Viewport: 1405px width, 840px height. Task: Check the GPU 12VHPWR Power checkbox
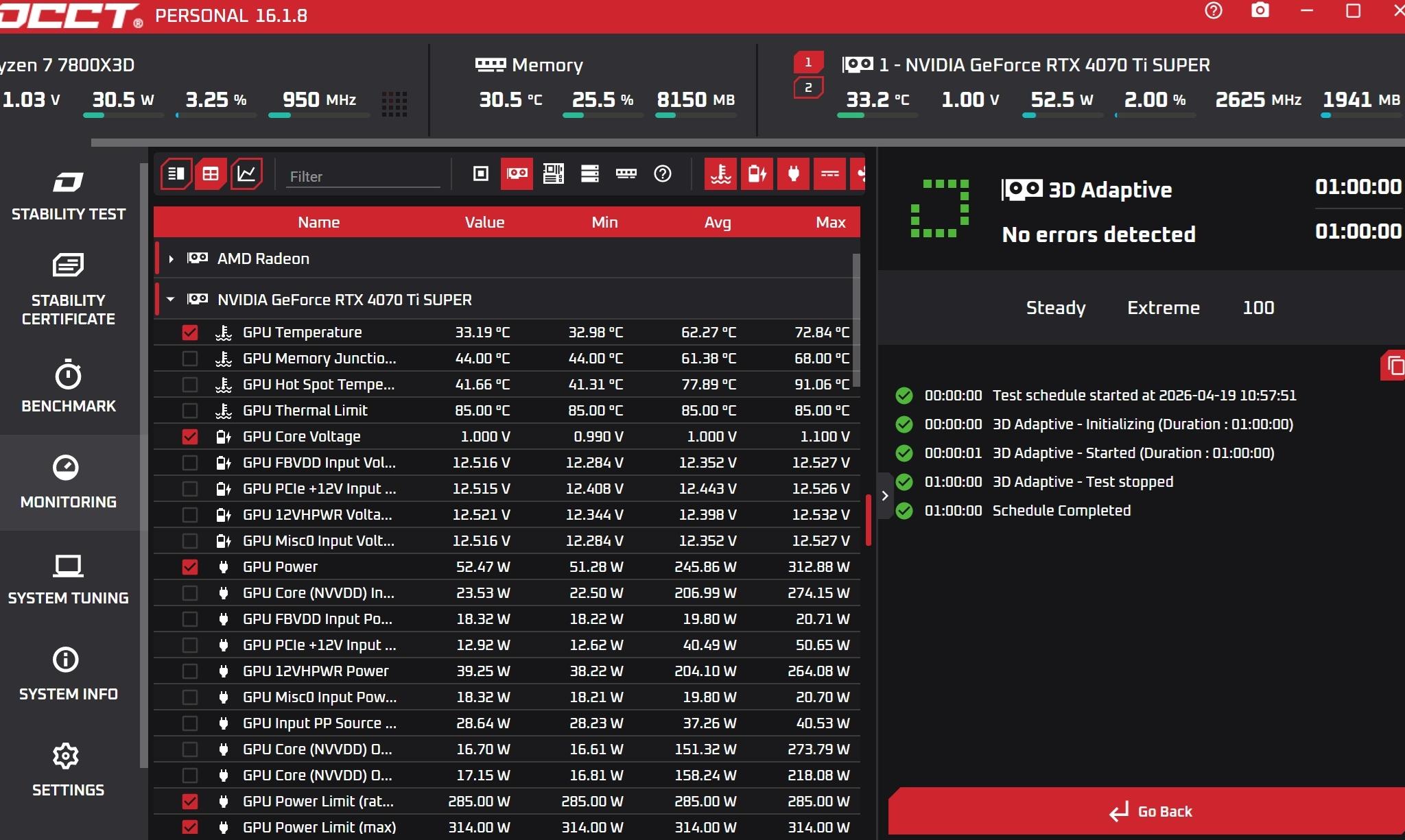tap(190, 671)
